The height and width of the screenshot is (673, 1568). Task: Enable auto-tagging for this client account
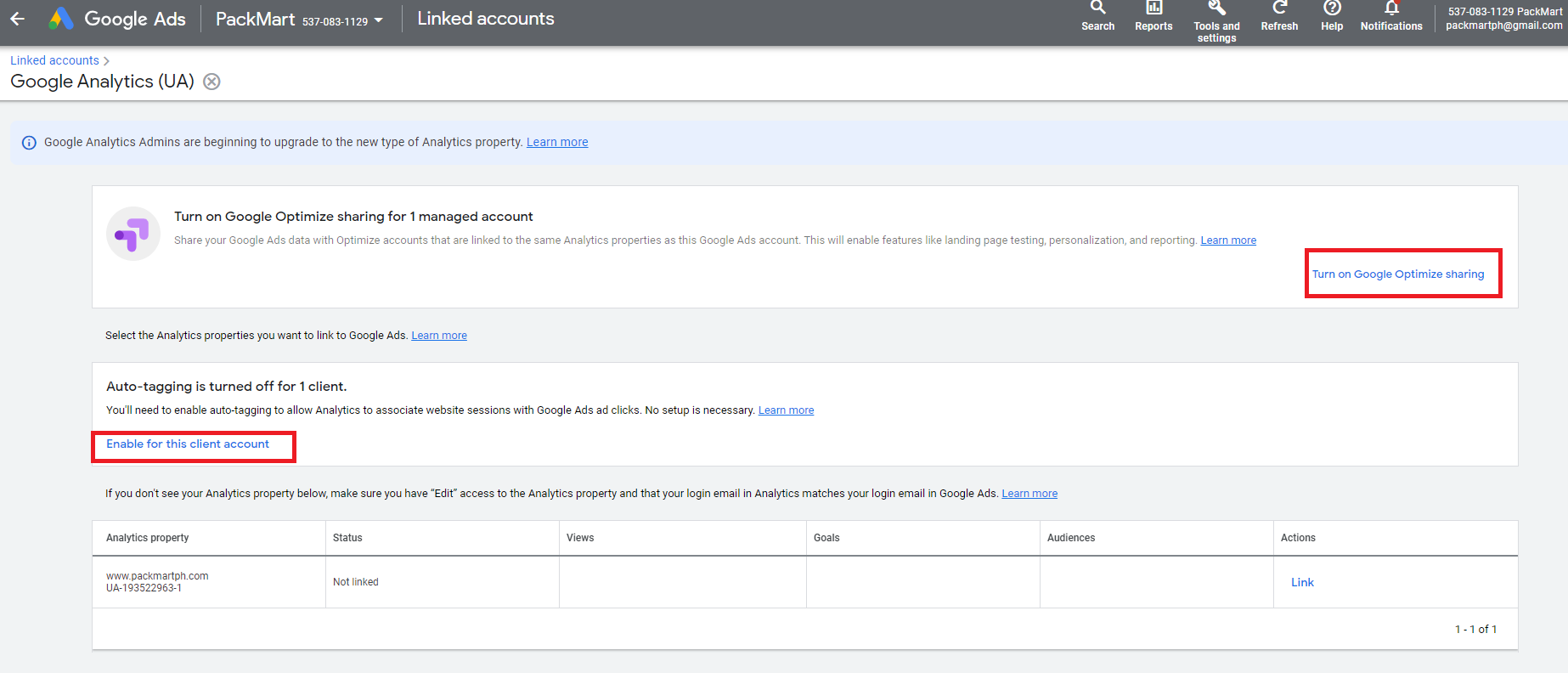pos(188,444)
